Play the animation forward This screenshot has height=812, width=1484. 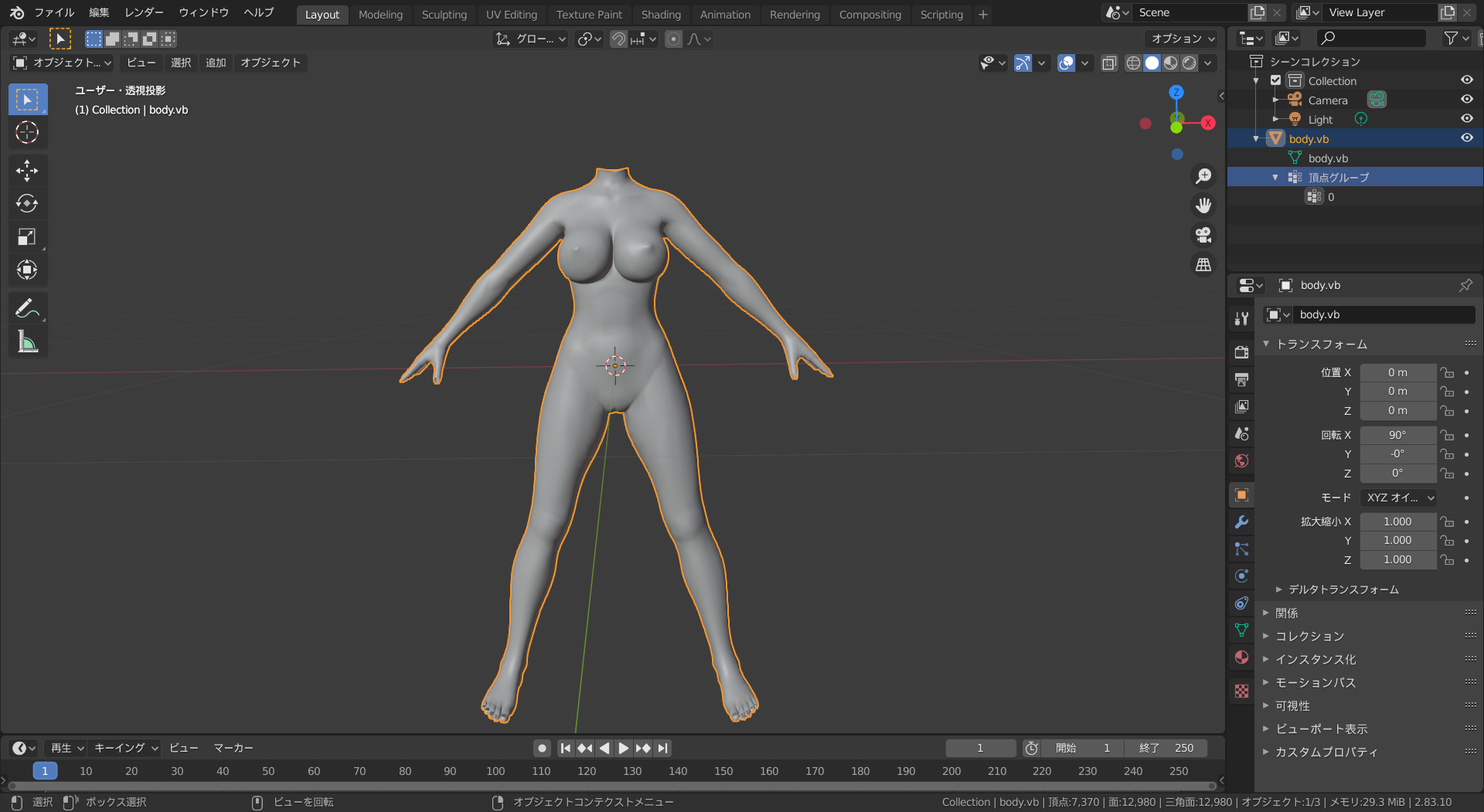tap(623, 748)
